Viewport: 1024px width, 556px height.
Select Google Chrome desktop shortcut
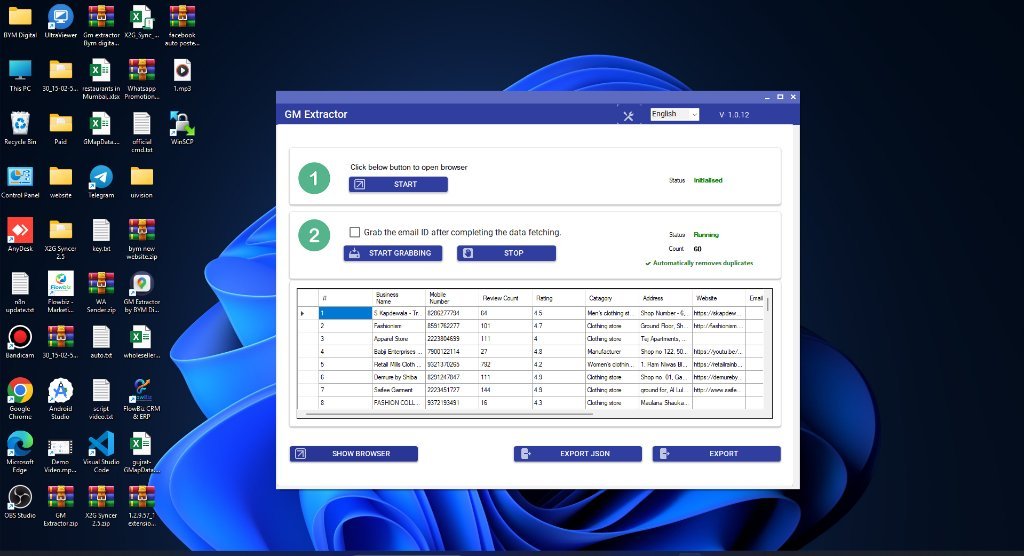[x=20, y=399]
